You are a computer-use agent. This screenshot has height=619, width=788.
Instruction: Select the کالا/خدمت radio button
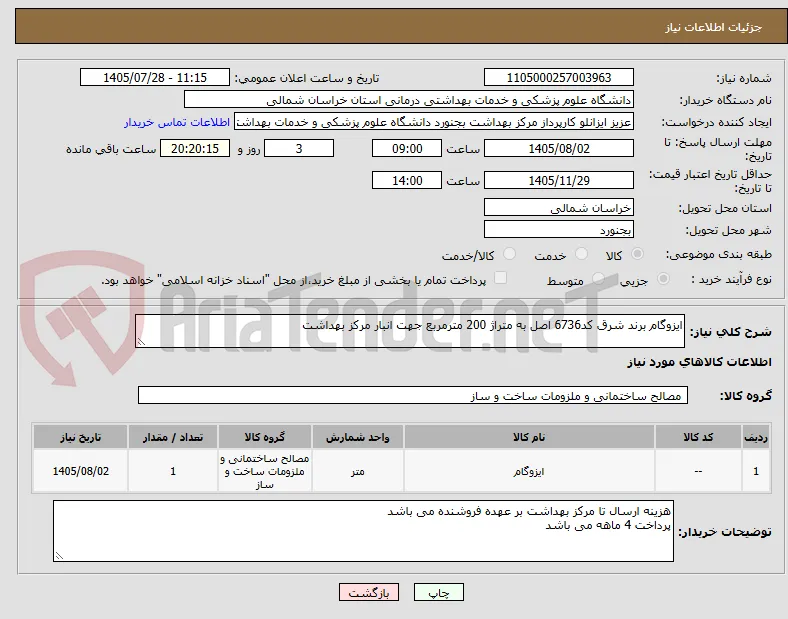click(510, 254)
